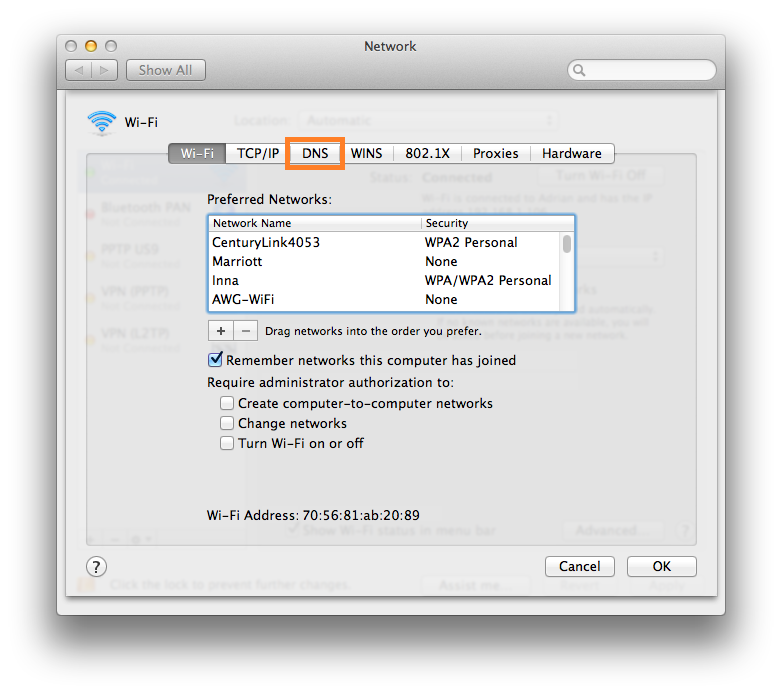Select the Proxies tab
Image resolution: width=782 pixels, height=694 pixels.
tap(495, 154)
